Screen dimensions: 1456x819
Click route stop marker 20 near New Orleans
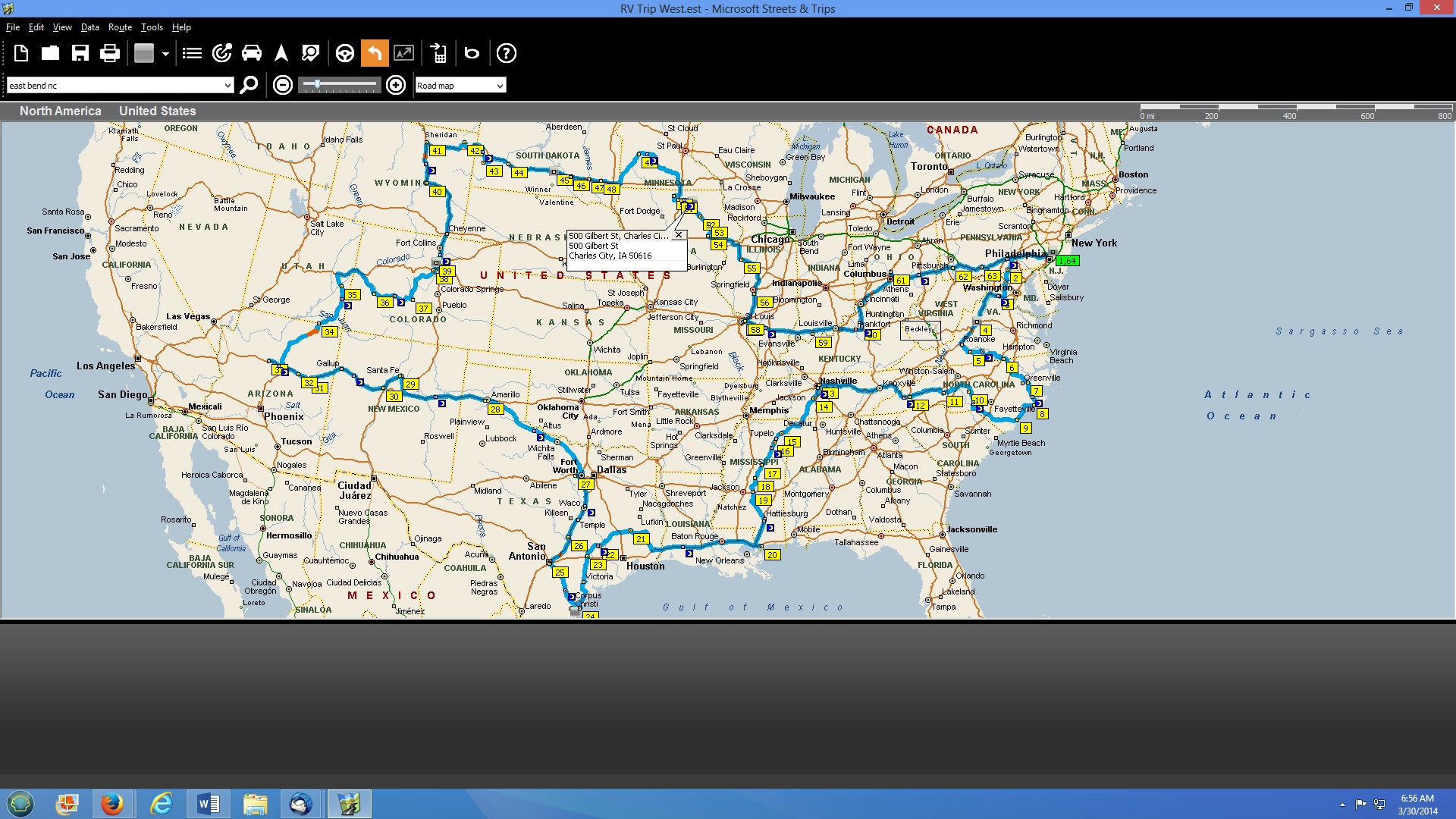coord(772,555)
